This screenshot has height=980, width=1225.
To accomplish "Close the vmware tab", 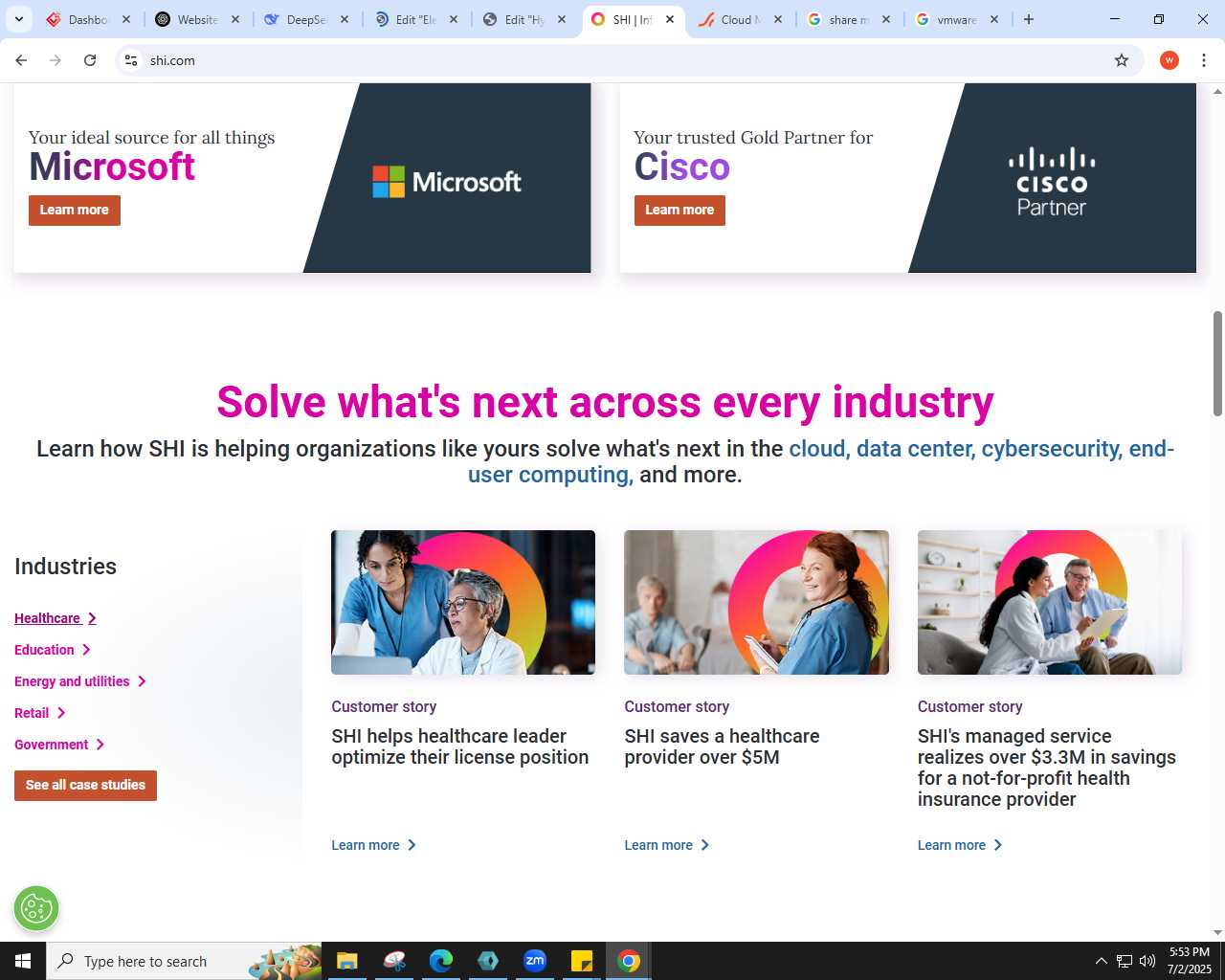I will pos(994,19).
